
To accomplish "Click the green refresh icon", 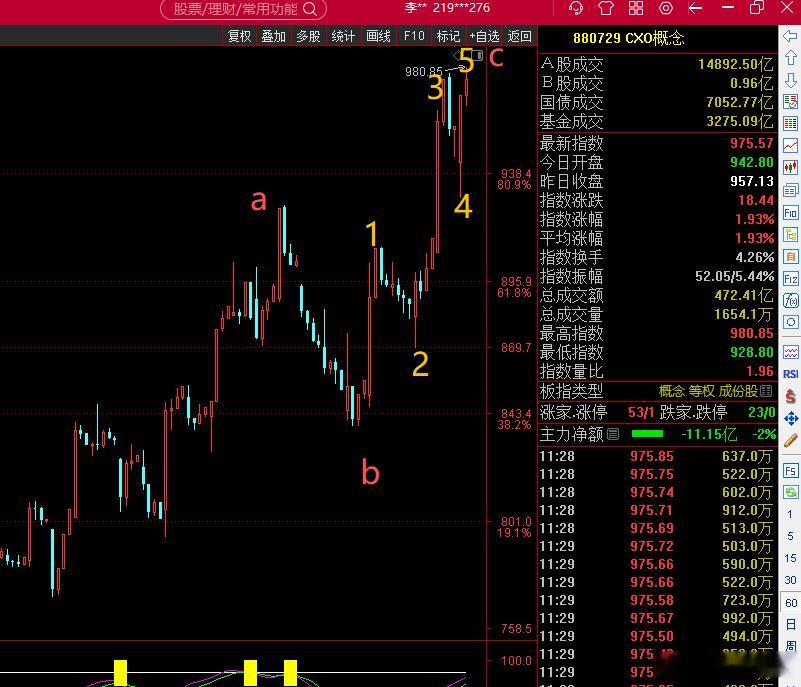I will click(x=790, y=492).
